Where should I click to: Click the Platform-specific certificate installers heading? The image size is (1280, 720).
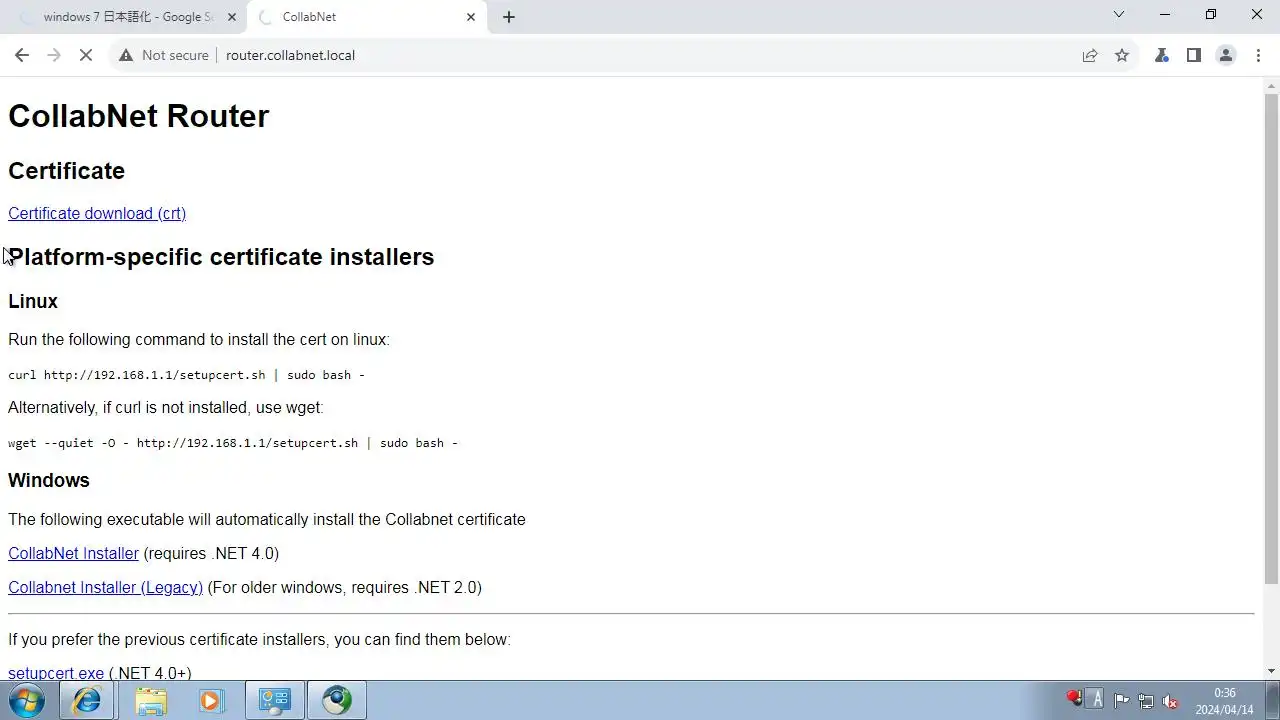[221, 257]
